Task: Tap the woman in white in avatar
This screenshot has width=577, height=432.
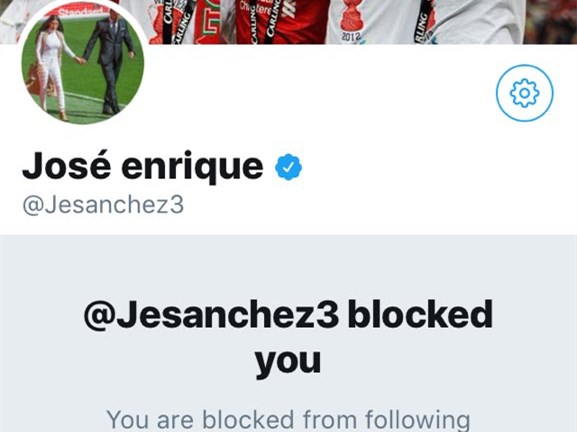Action: click(x=53, y=66)
